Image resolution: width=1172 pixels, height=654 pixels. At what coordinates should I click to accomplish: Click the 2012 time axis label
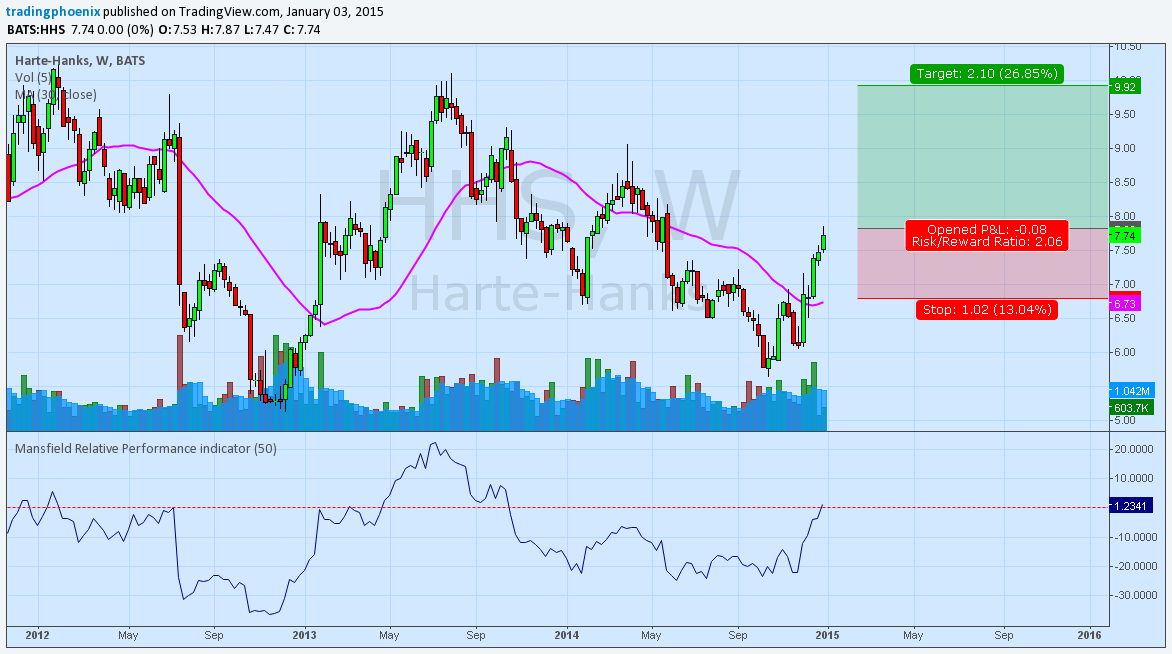click(37, 635)
